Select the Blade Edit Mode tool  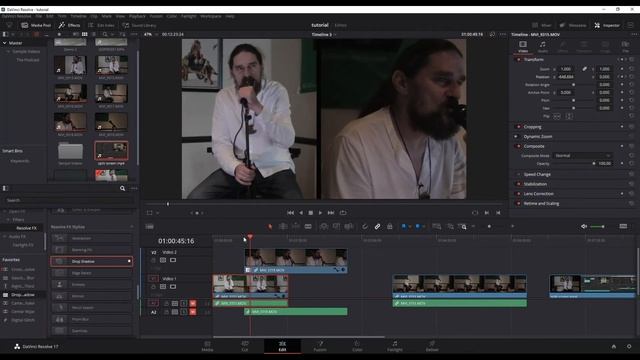click(x=308, y=227)
